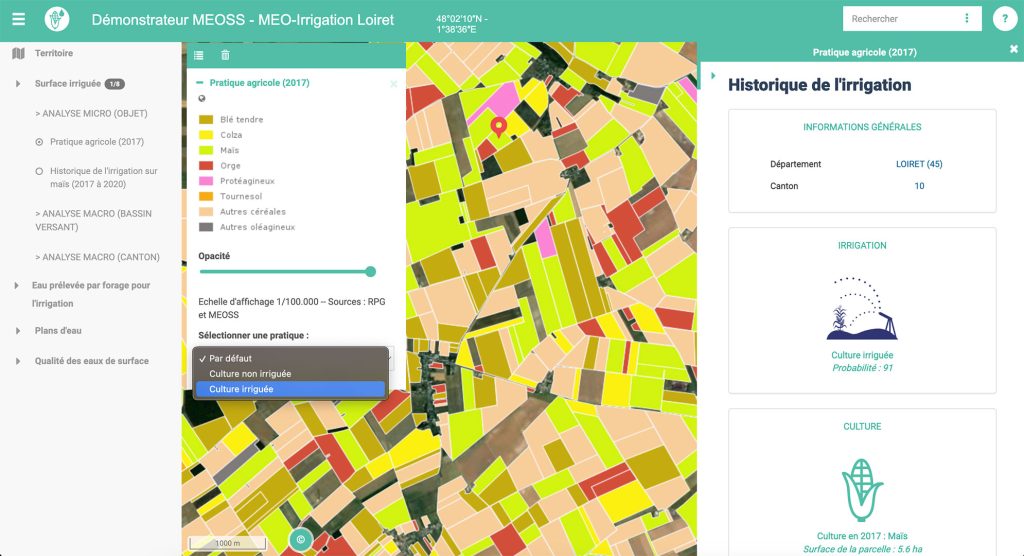Click the round green button near scale bar
Screen dimensions: 1024x556
(x=300, y=540)
